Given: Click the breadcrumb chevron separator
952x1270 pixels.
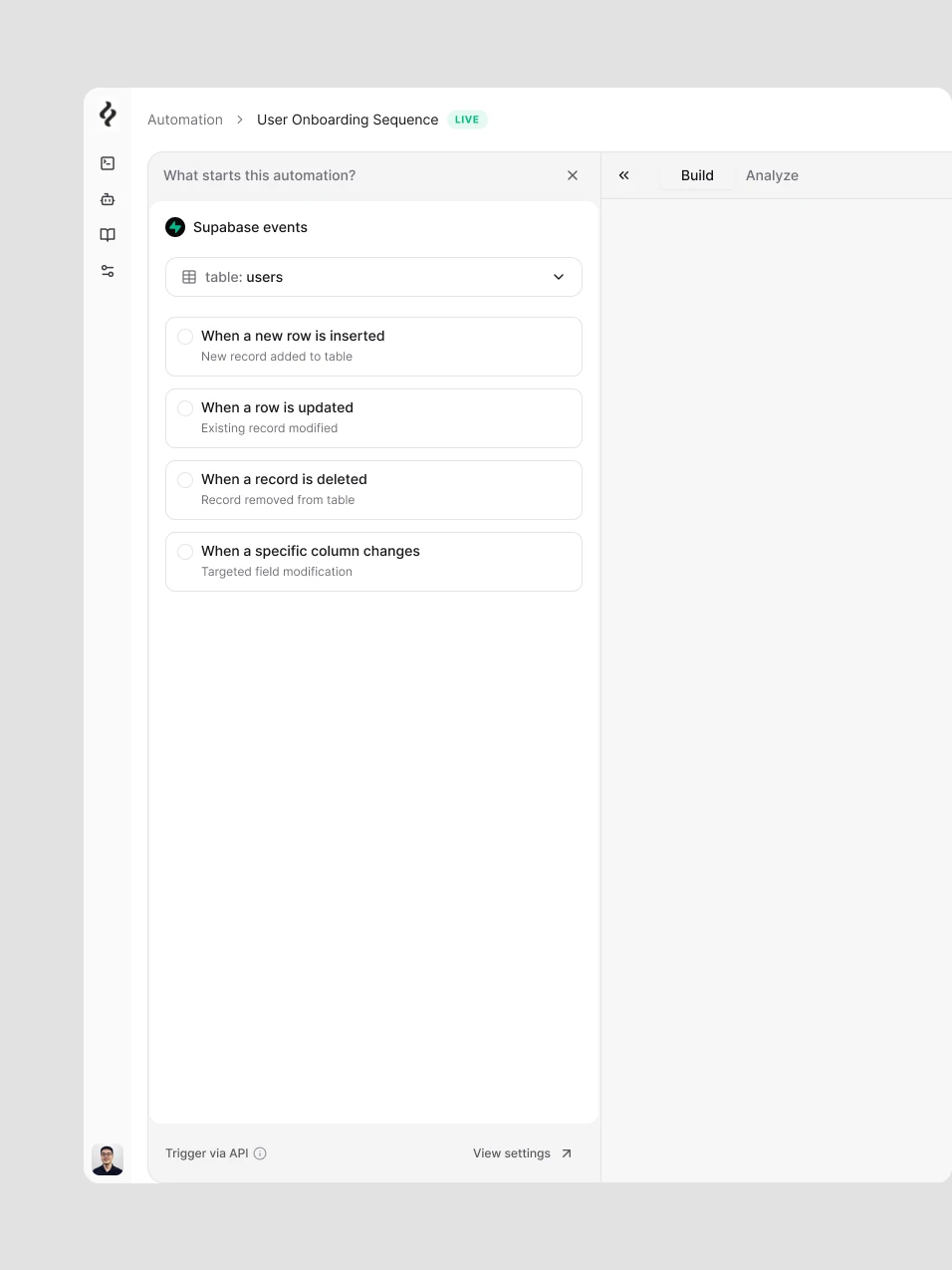Looking at the screenshot, I should point(240,120).
